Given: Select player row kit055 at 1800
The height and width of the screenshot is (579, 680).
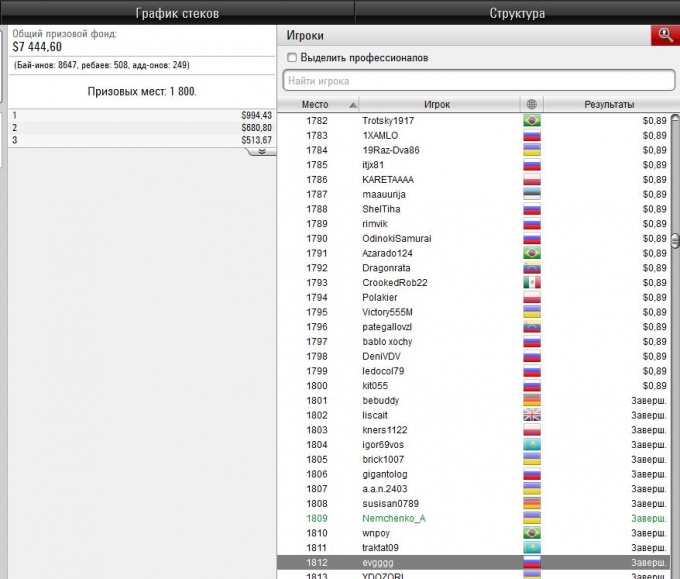Looking at the screenshot, I should (x=474, y=386).
